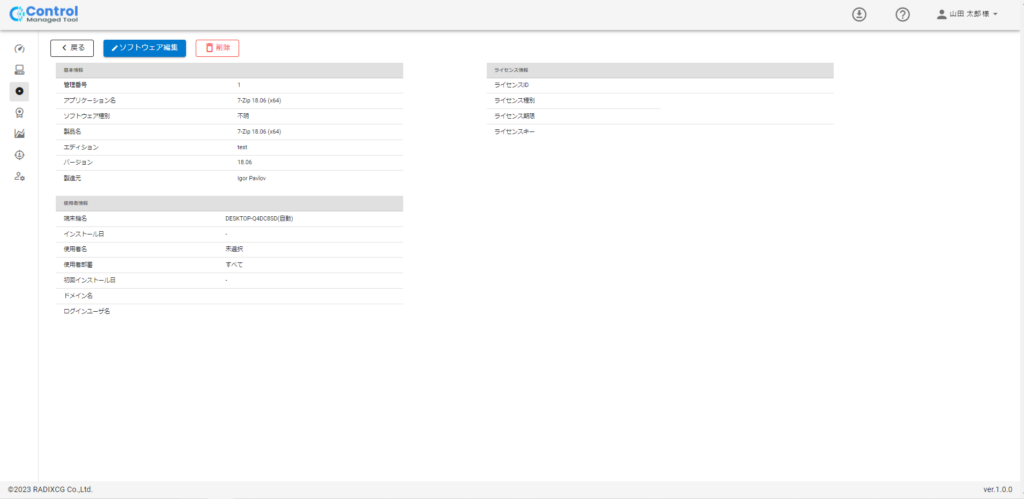Select the ライセンス種別 label

tap(515, 101)
